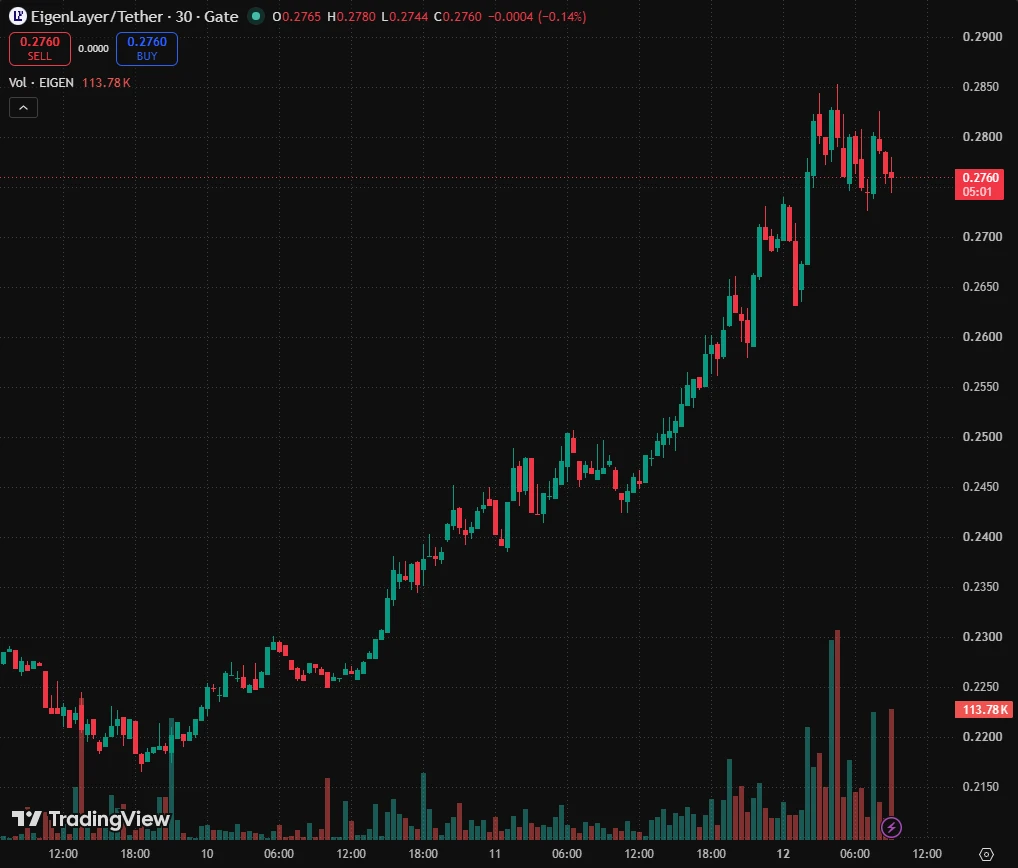Viewport: 1018px width, 868px height.
Task: Click the EigenLayer/Tether · 30 · Gate title
Action: 134,16
